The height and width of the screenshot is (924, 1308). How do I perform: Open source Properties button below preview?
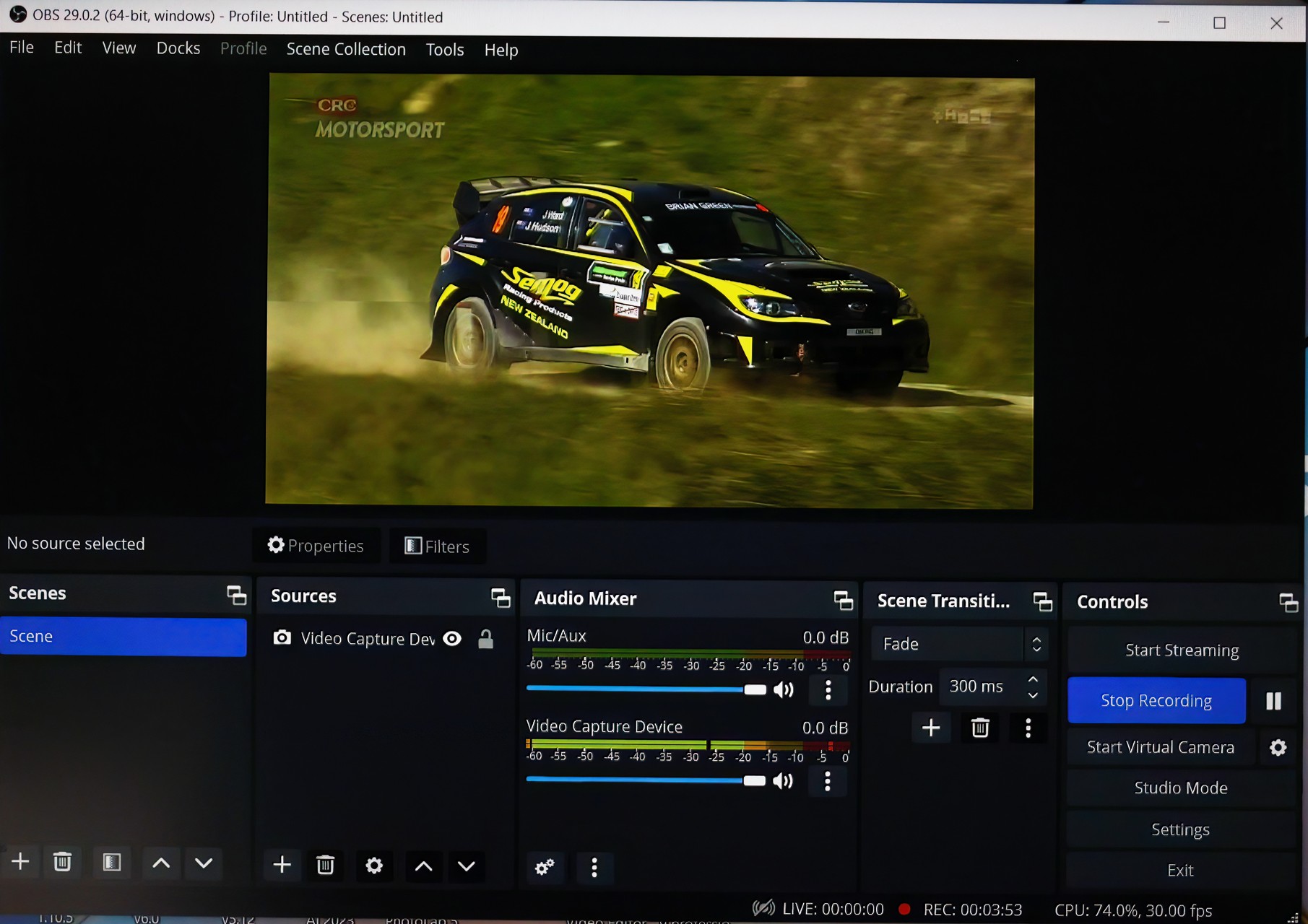click(316, 546)
